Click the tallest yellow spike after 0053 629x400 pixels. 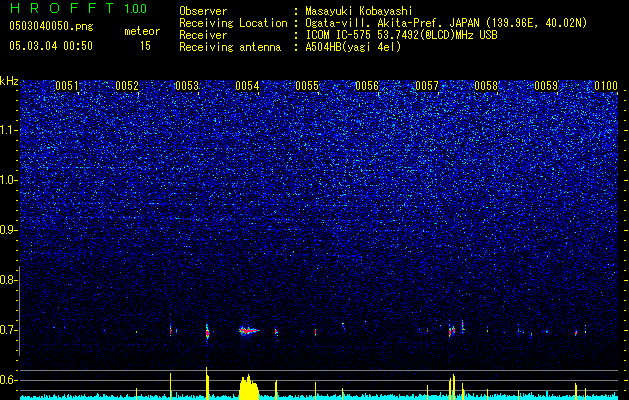[207, 383]
